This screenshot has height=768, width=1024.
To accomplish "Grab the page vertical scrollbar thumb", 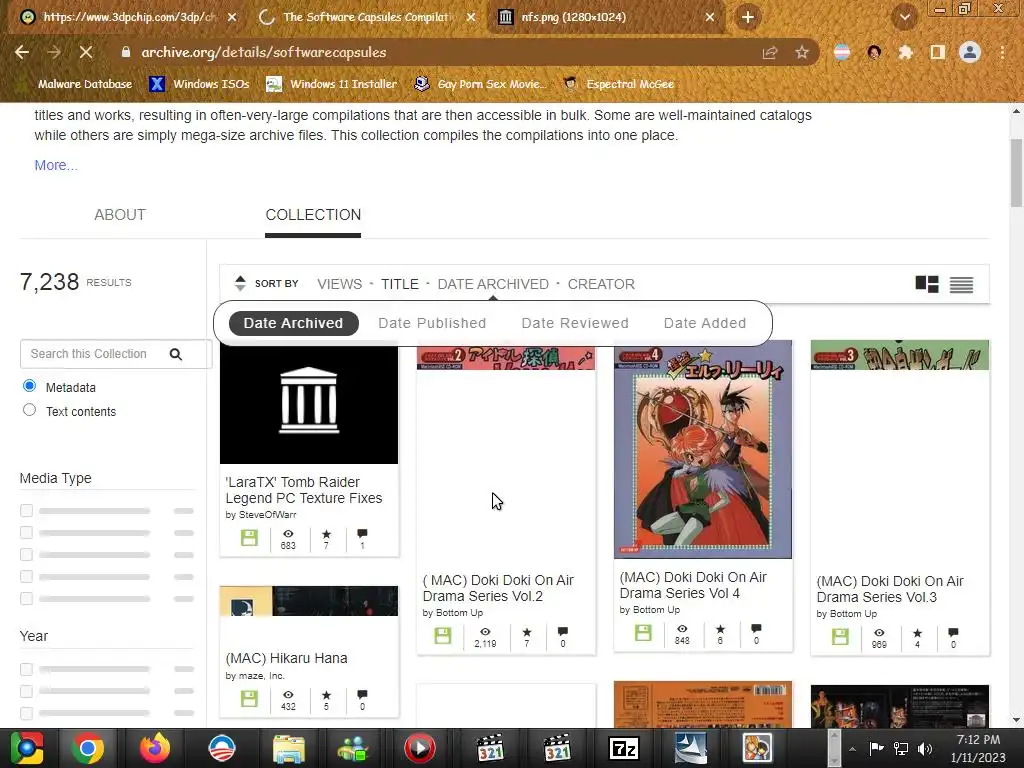I will [1016, 173].
